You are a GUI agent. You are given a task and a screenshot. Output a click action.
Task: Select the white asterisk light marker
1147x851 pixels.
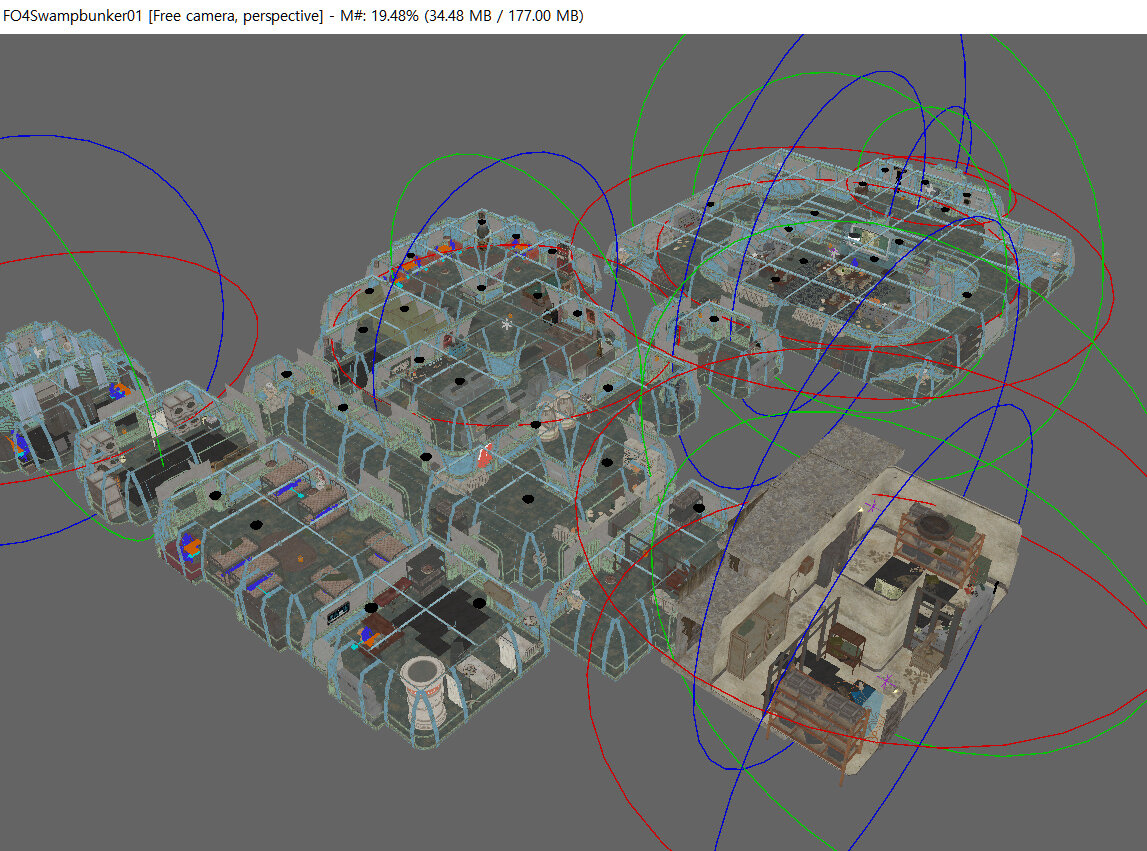[507, 323]
